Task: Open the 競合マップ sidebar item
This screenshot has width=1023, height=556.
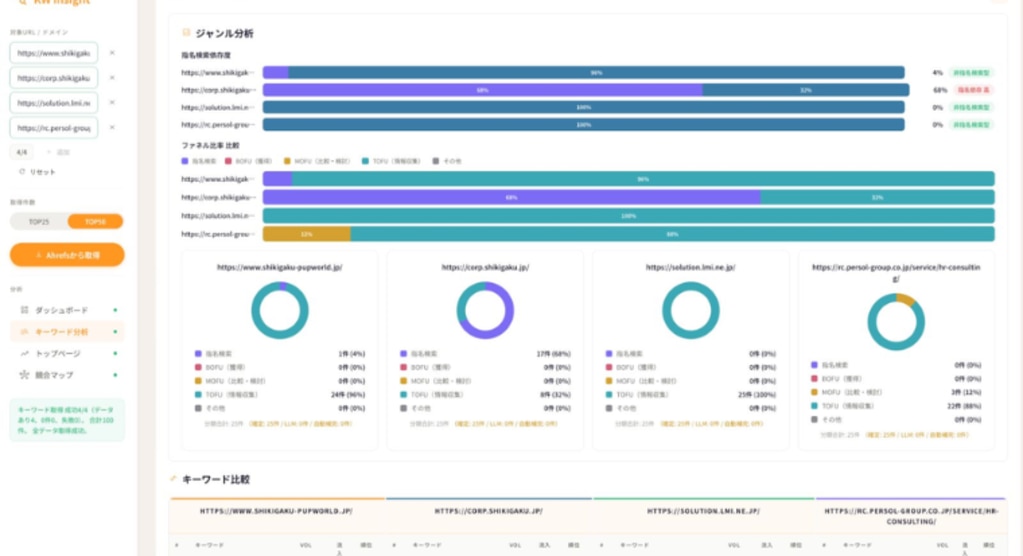Action: pyautogui.click(x=67, y=375)
